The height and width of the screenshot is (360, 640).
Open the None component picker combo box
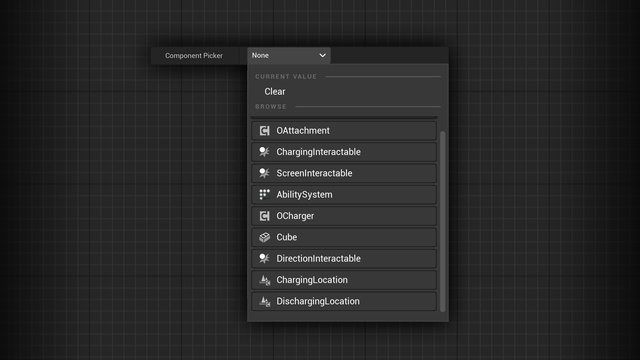289,56
